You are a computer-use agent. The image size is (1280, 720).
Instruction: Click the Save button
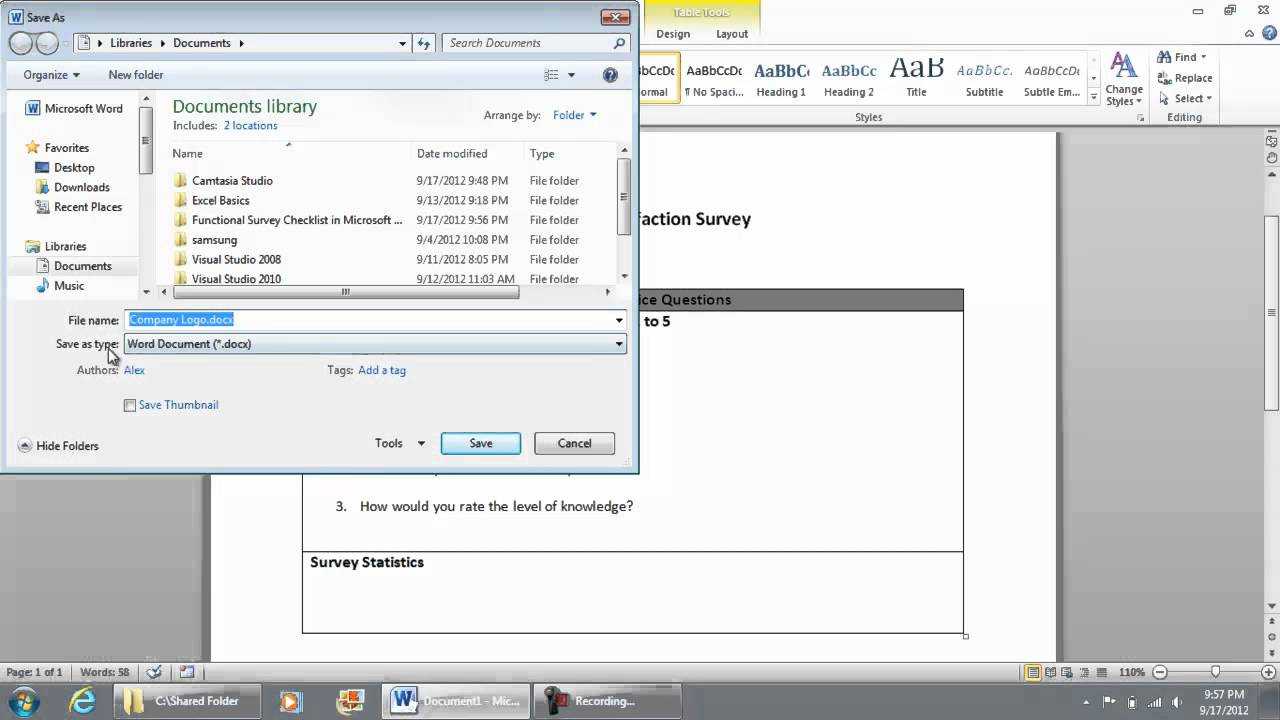(480, 443)
